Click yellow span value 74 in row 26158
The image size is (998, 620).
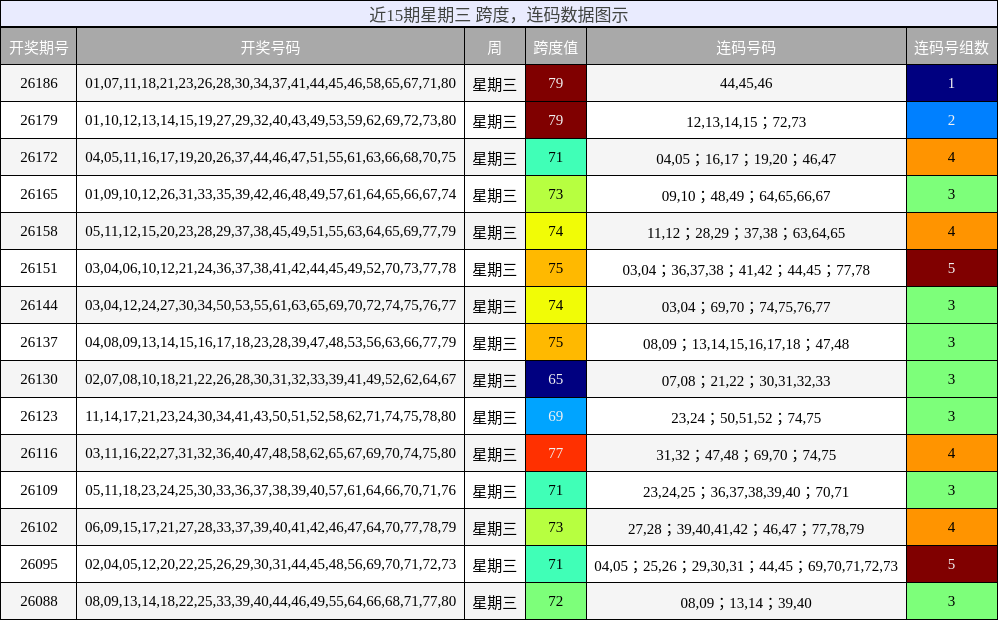556,230
